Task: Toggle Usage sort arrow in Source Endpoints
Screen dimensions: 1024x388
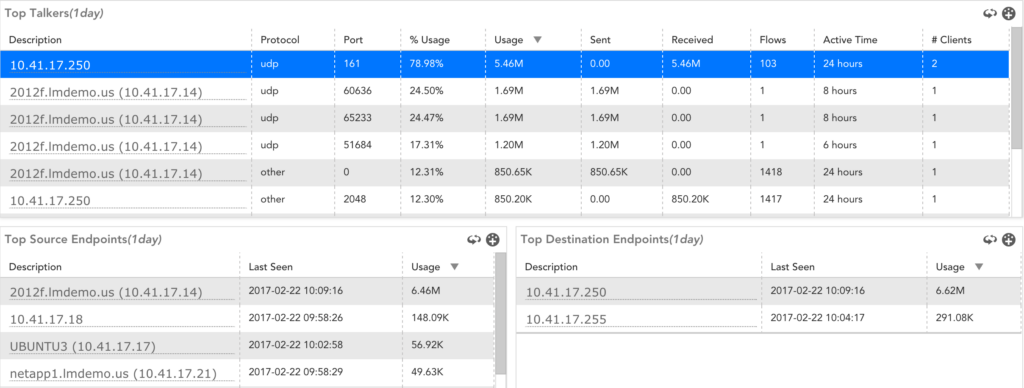Action: (x=455, y=267)
